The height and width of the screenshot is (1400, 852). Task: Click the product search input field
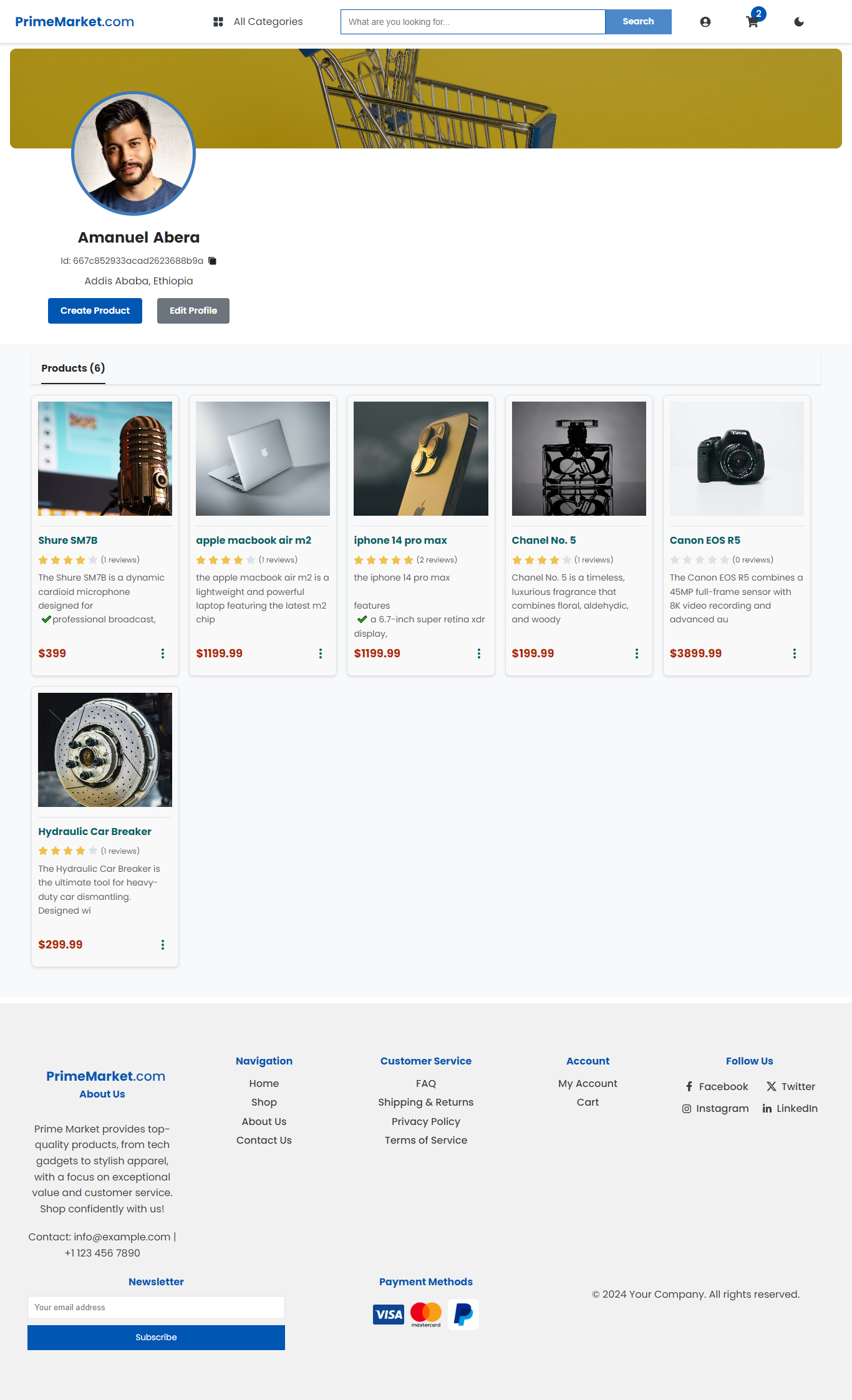tap(473, 22)
